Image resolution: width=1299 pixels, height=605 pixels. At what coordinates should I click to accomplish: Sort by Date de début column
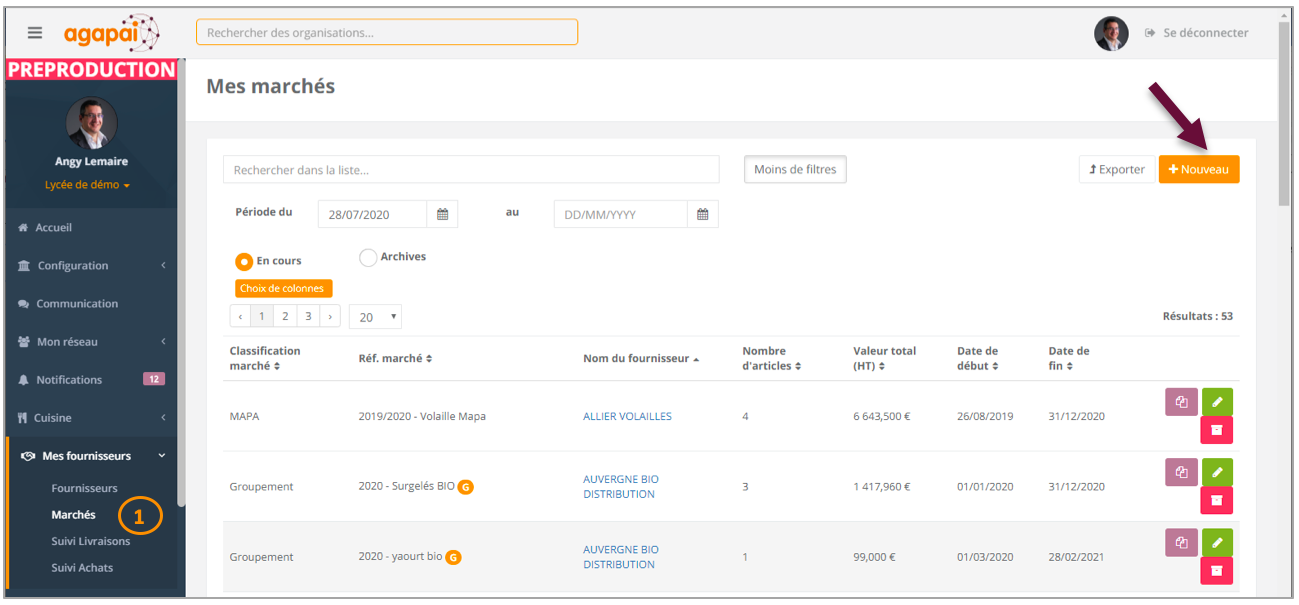979,359
